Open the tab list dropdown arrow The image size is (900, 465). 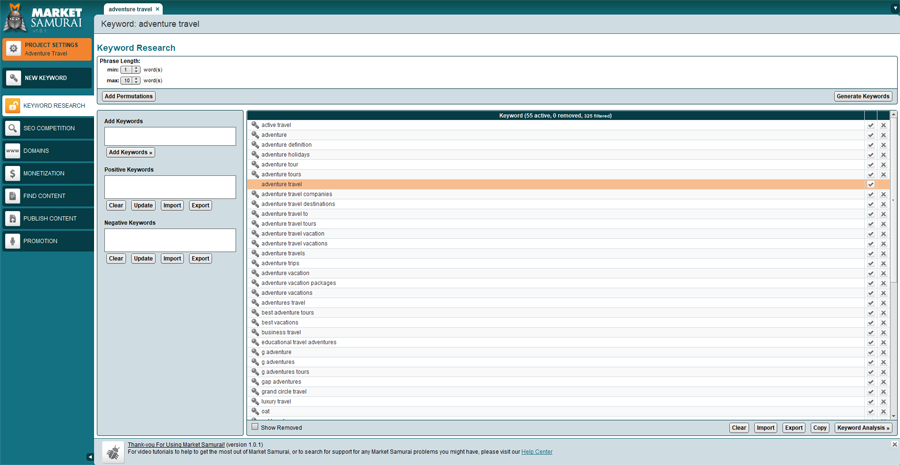[x=895, y=8]
